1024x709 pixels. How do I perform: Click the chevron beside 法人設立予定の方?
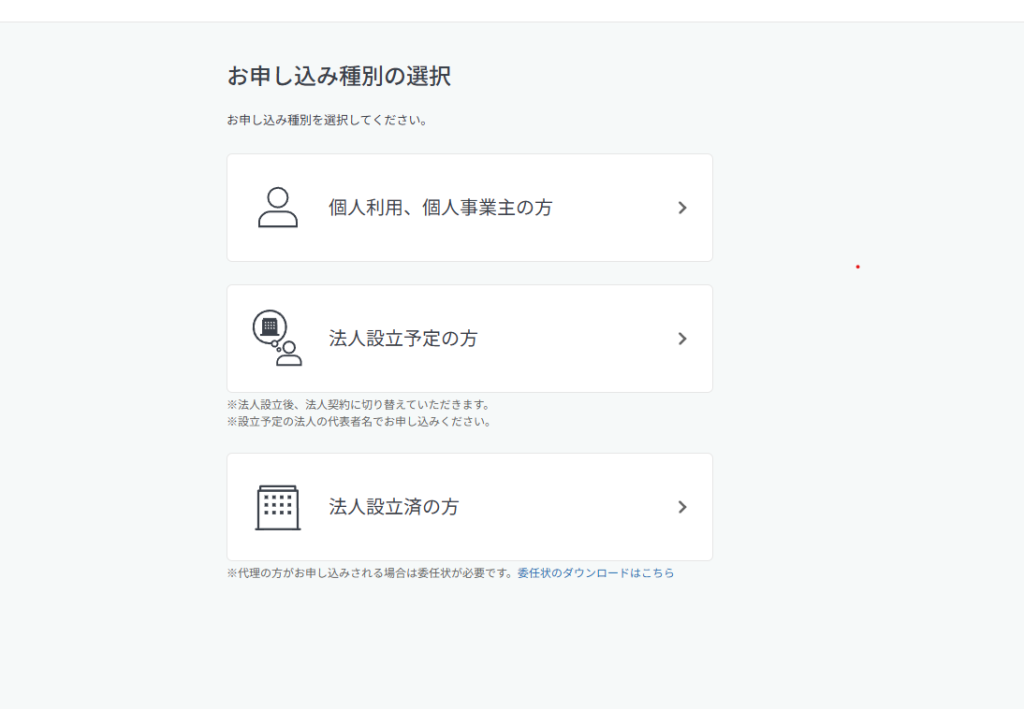[x=682, y=339]
